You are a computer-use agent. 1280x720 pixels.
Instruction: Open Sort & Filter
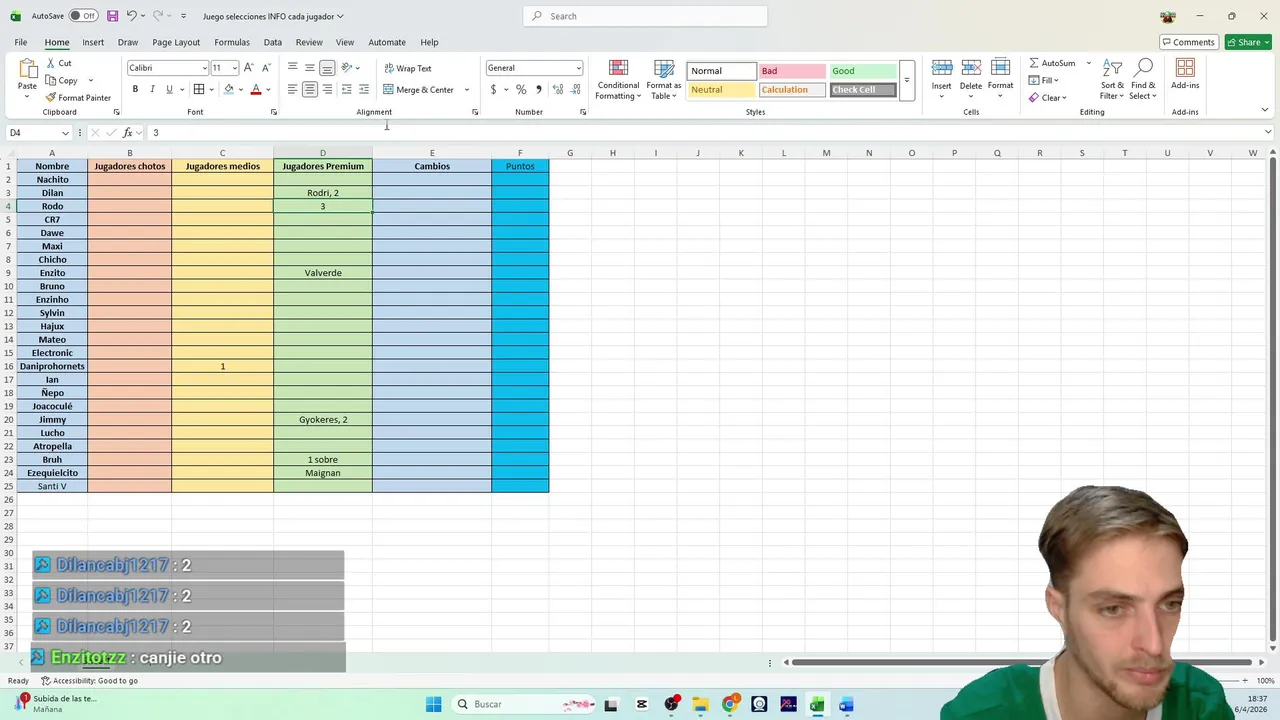[x=1112, y=79]
